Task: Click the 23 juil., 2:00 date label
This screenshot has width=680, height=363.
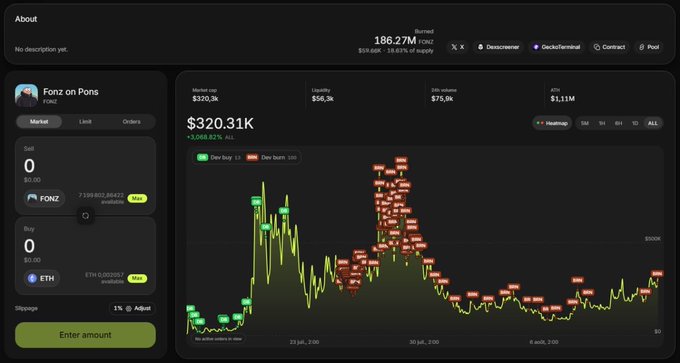Action: coord(304,342)
